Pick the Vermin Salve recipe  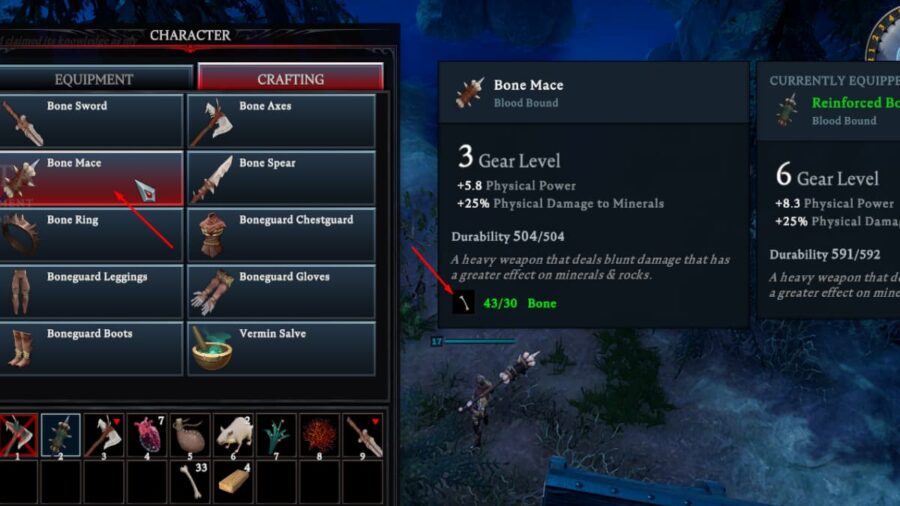pyautogui.click(x=281, y=348)
